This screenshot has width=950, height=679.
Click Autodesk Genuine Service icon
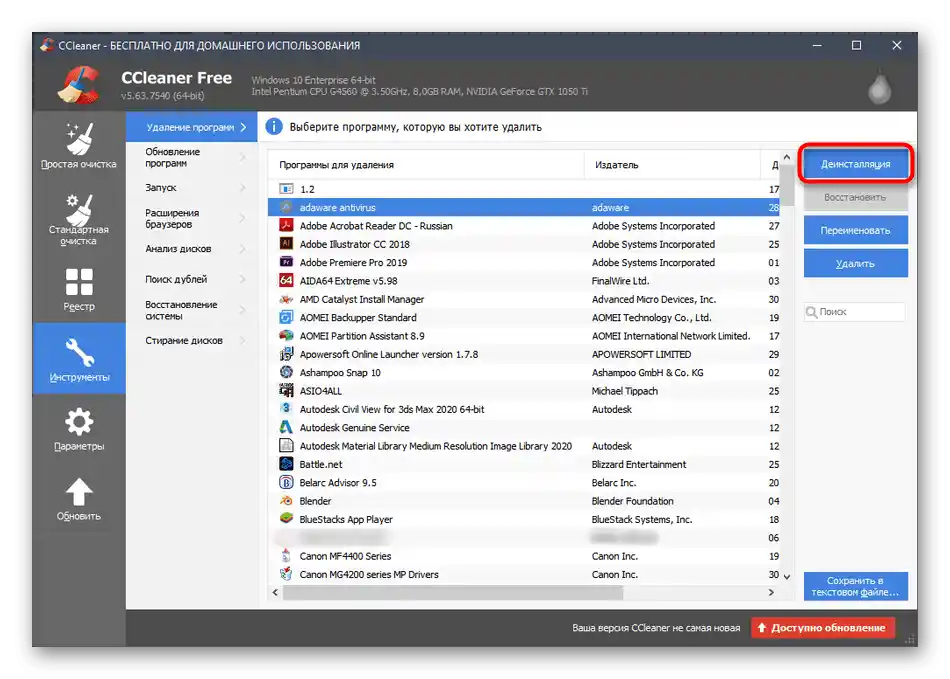286,427
